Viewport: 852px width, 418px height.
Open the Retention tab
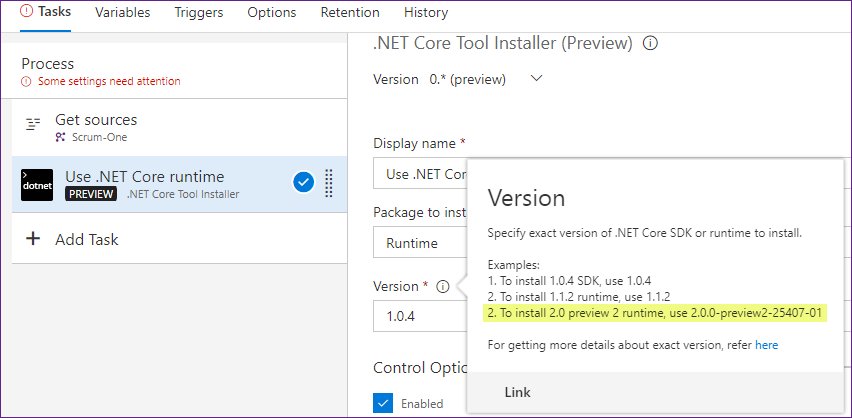350,13
